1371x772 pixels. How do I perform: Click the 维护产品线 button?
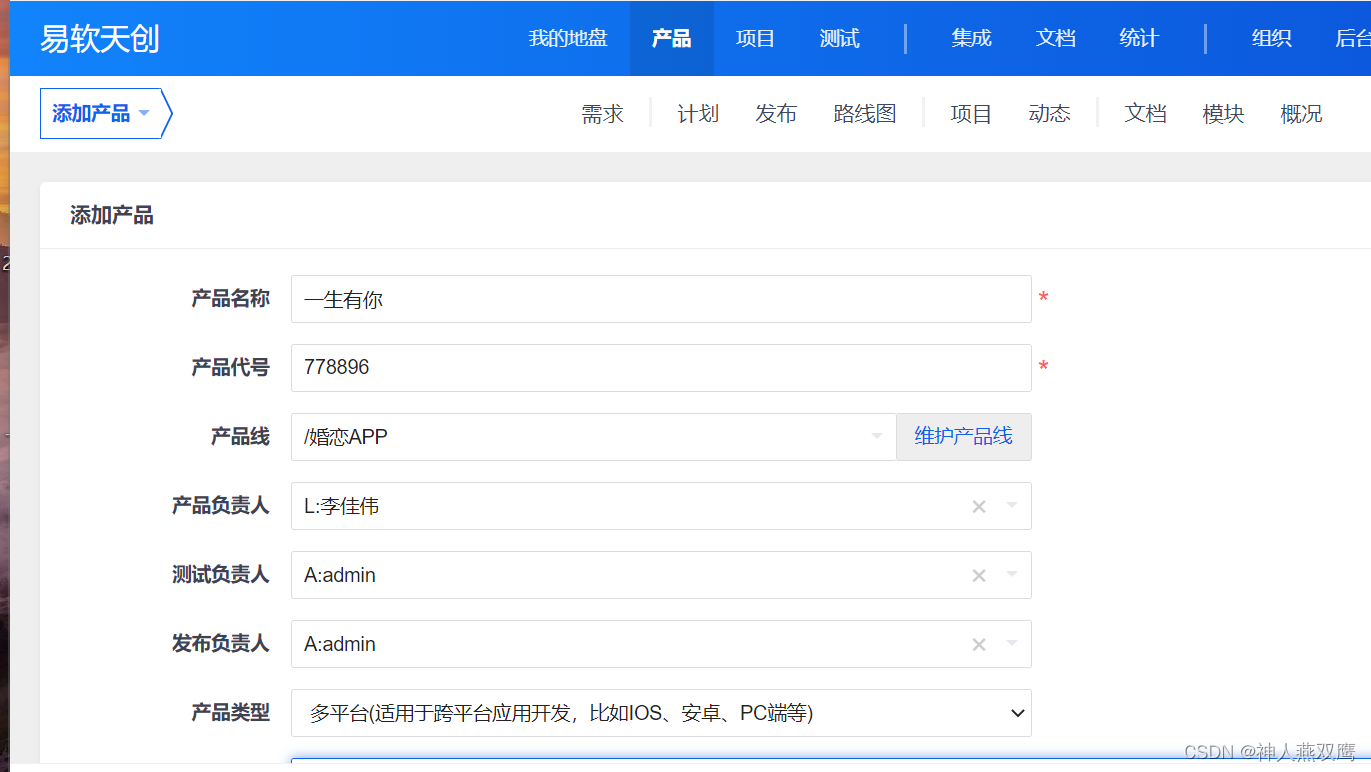point(963,437)
